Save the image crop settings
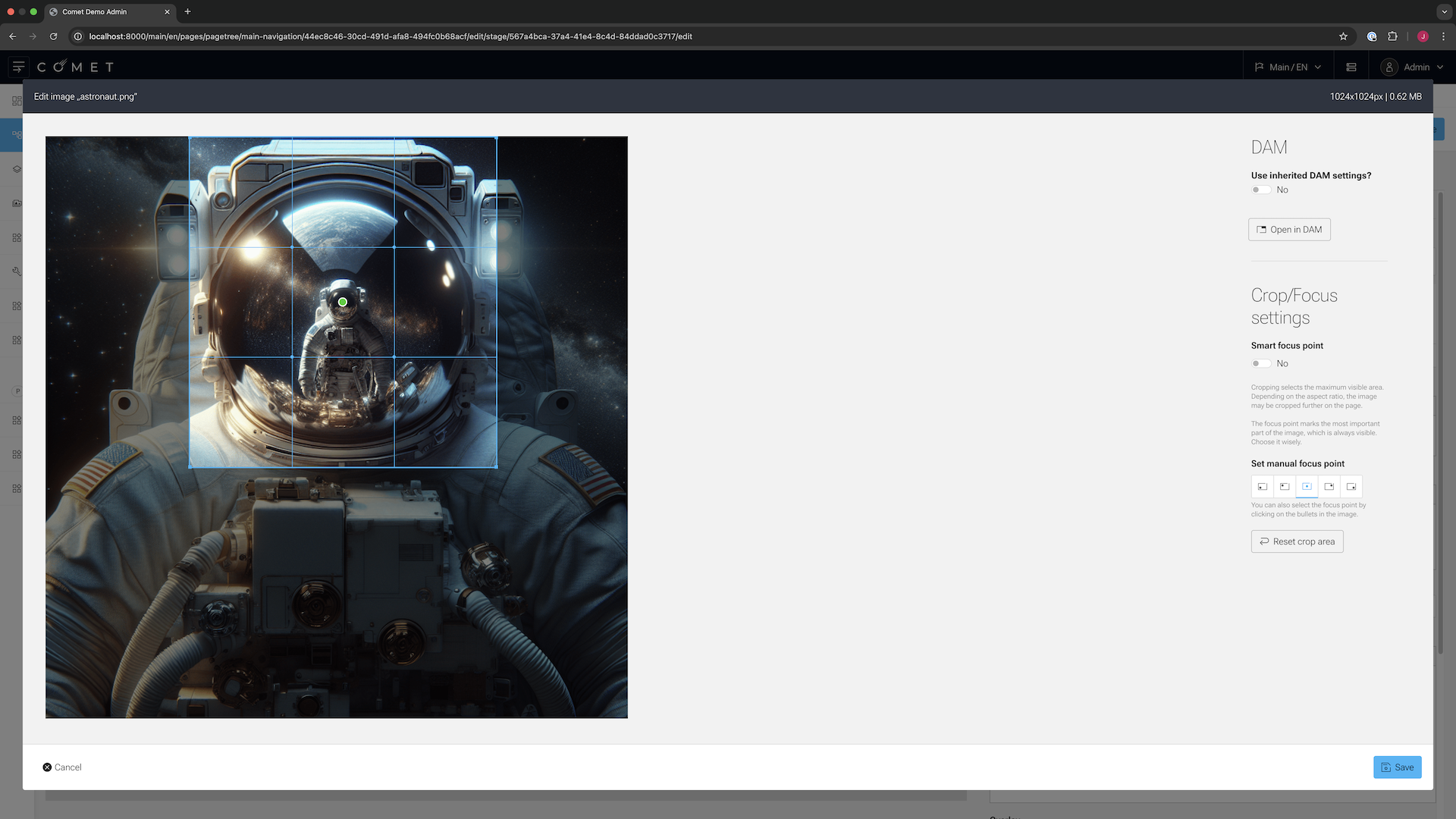 (x=1397, y=767)
